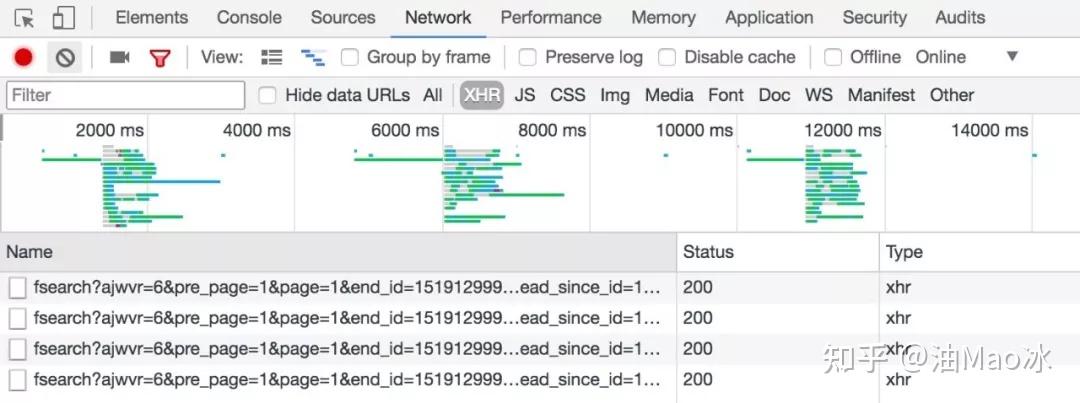Image resolution: width=1080 pixels, height=403 pixels.
Task: Switch to large request rows view icon
Action: click(272, 57)
